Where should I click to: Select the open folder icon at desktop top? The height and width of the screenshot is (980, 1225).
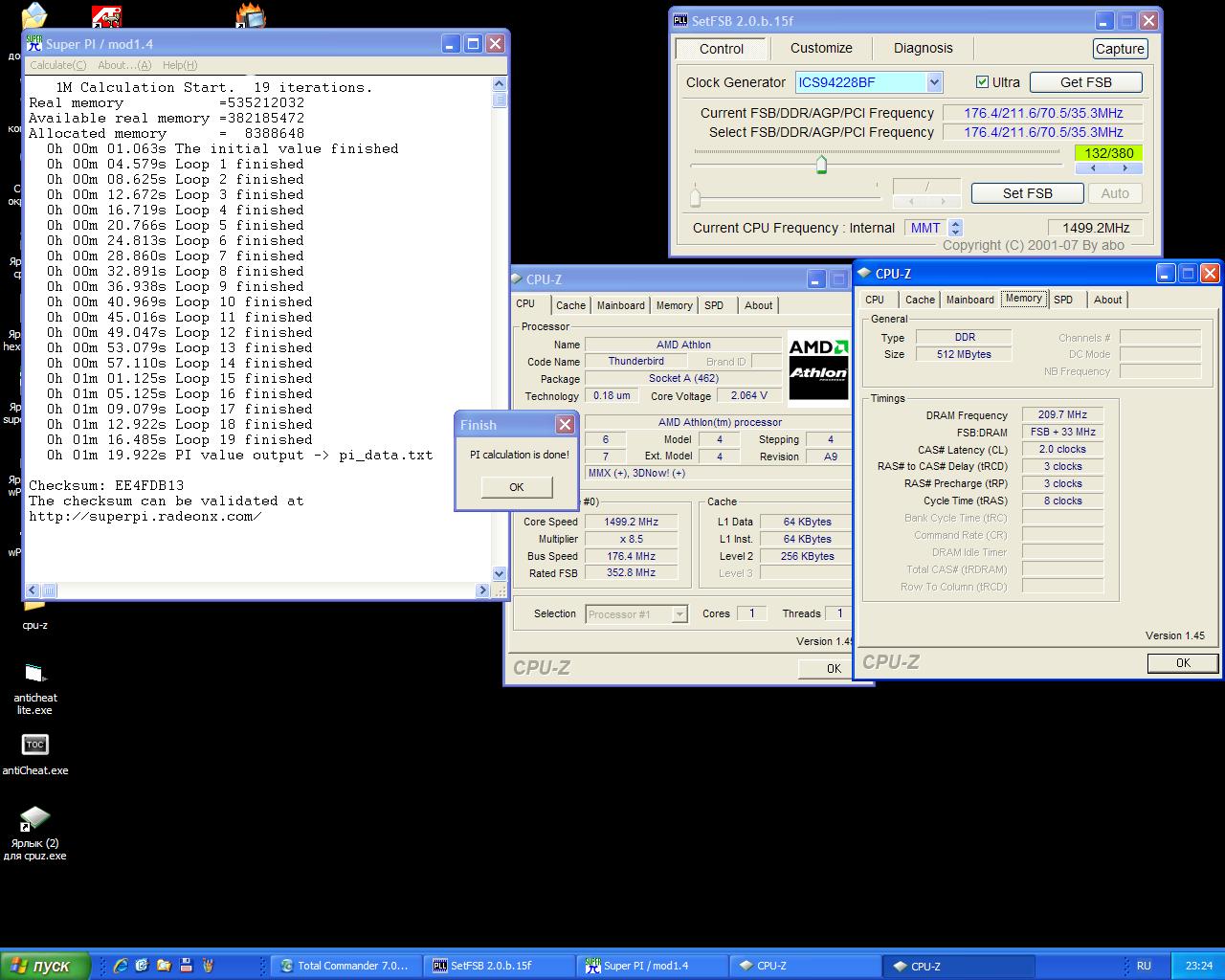pos(33,15)
